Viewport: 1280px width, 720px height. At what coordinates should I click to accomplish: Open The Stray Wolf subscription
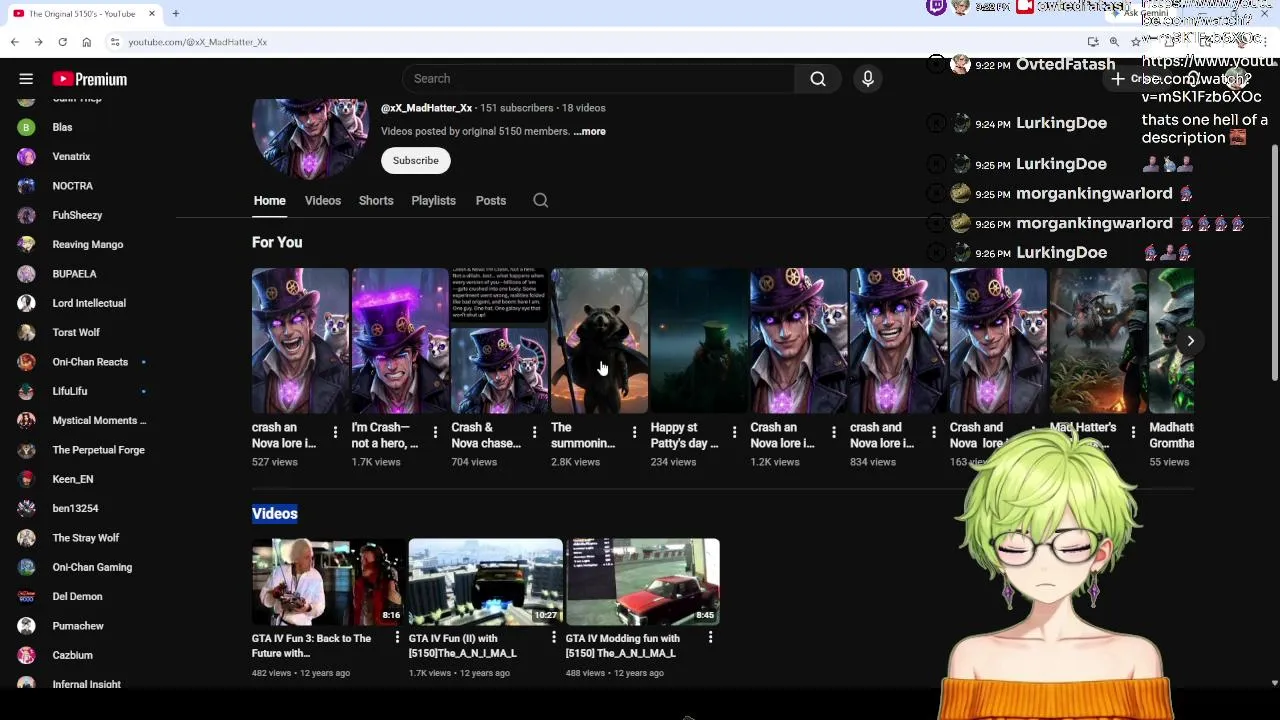coord(86,538)
